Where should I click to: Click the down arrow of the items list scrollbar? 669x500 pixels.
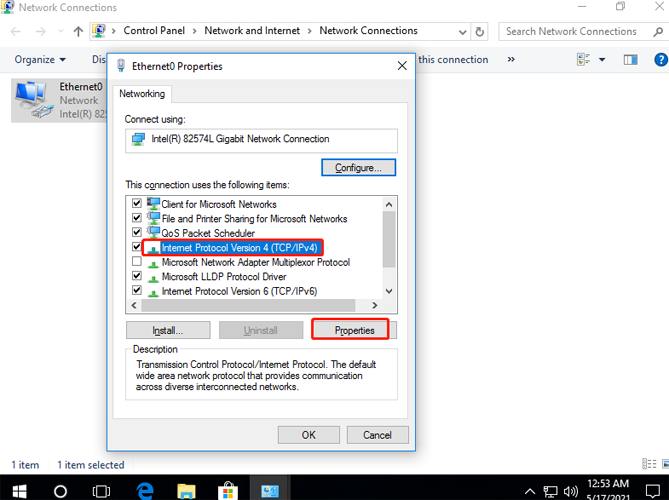coord(389,291)
